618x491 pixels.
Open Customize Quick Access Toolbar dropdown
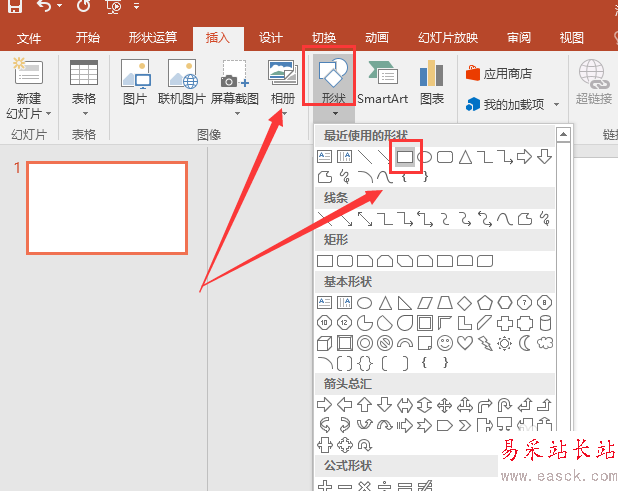pyautogui.click(x=136, y=6)
